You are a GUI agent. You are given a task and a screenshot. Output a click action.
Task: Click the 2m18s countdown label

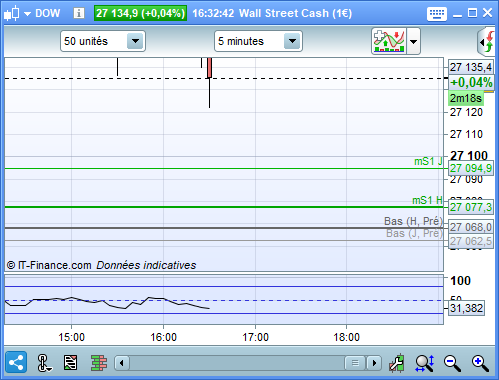(x=466, y=98)
